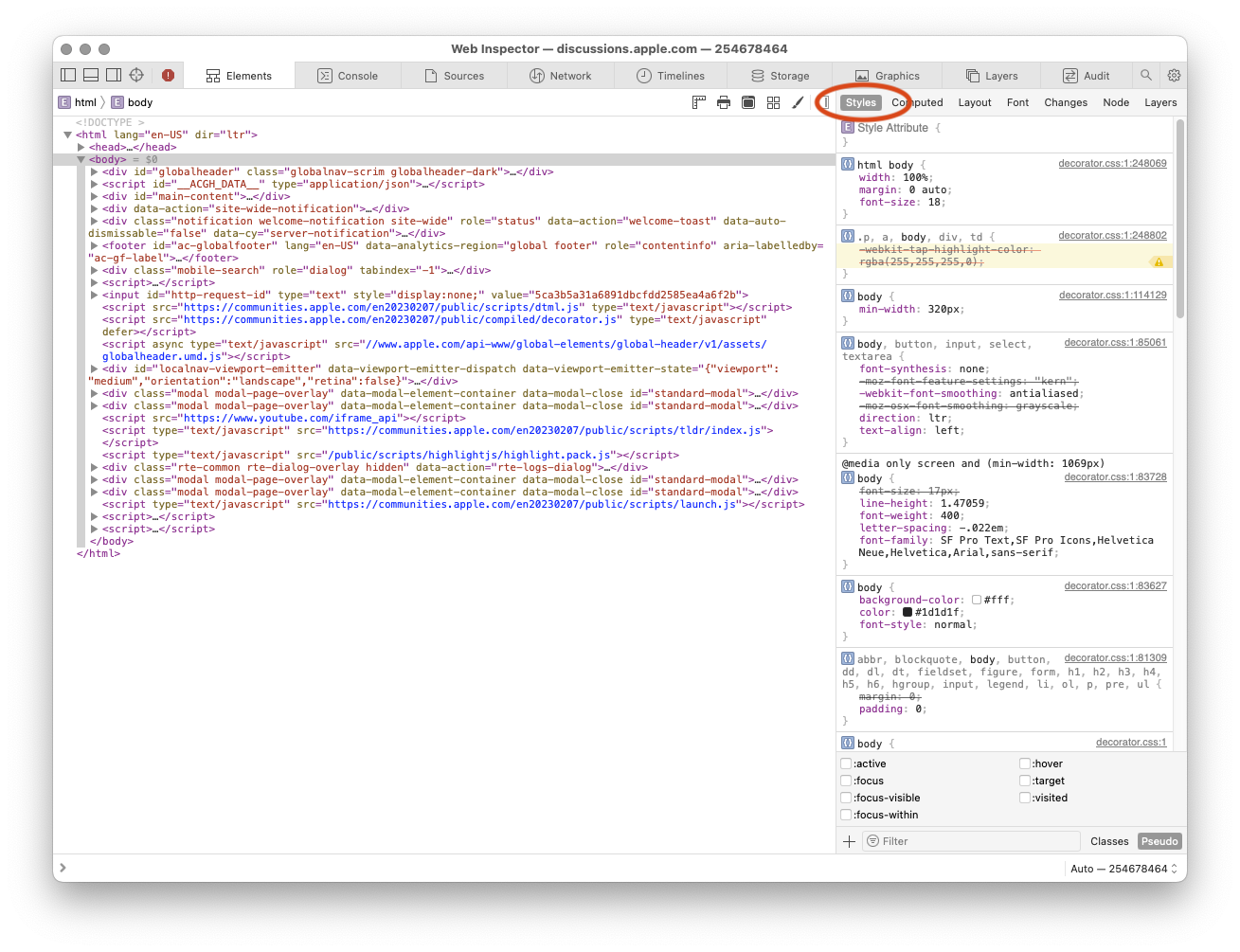
Task: Check the :target checkbox
Action: [x=1025, y=781]
